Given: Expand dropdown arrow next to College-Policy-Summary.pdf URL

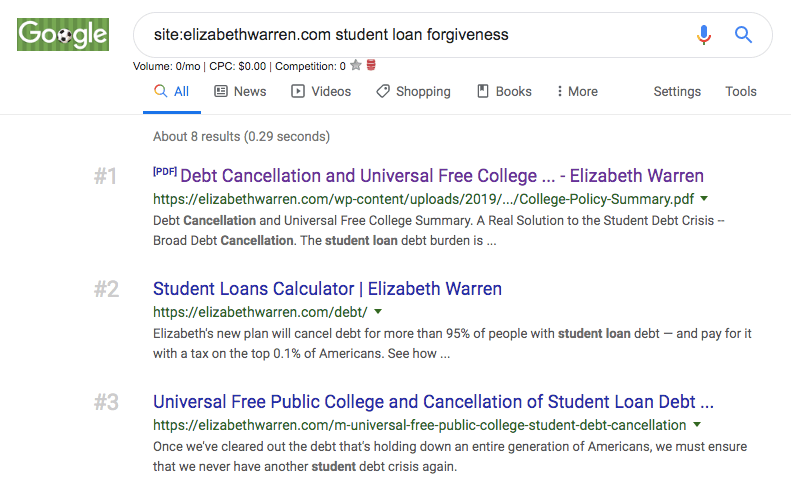Looking at the screenshot, I should (704, 198).
